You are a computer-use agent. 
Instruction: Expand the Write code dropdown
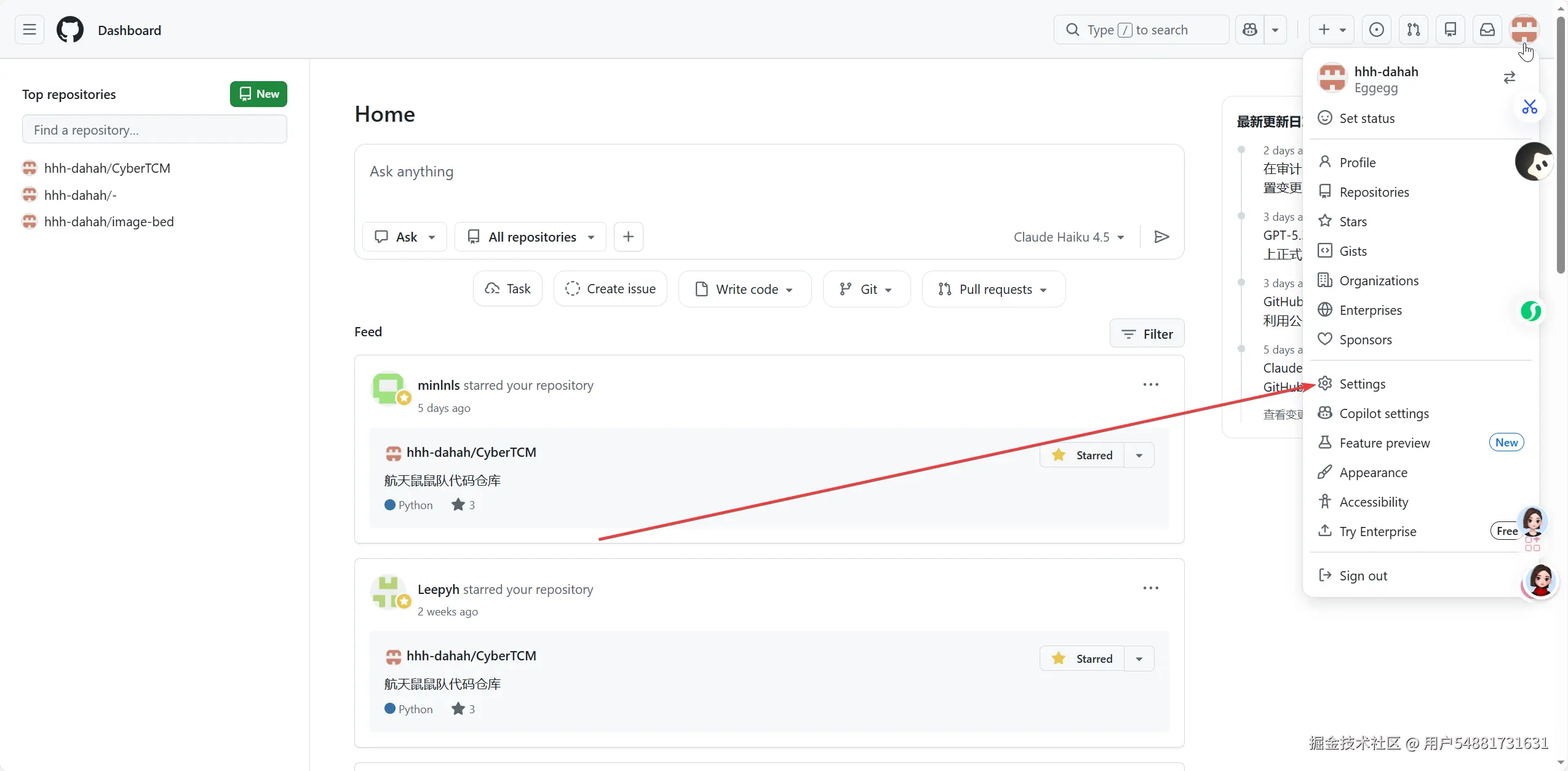[745, 289]
